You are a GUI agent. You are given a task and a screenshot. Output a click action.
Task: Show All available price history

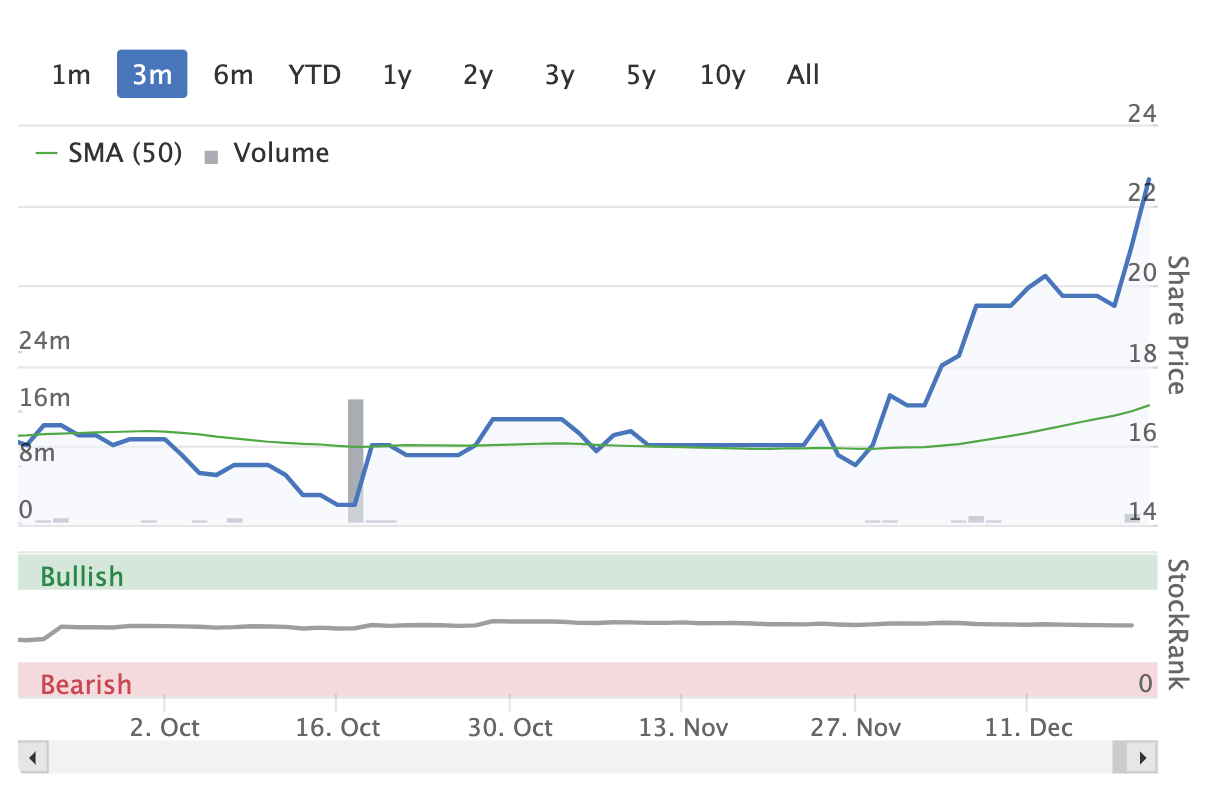803,74
